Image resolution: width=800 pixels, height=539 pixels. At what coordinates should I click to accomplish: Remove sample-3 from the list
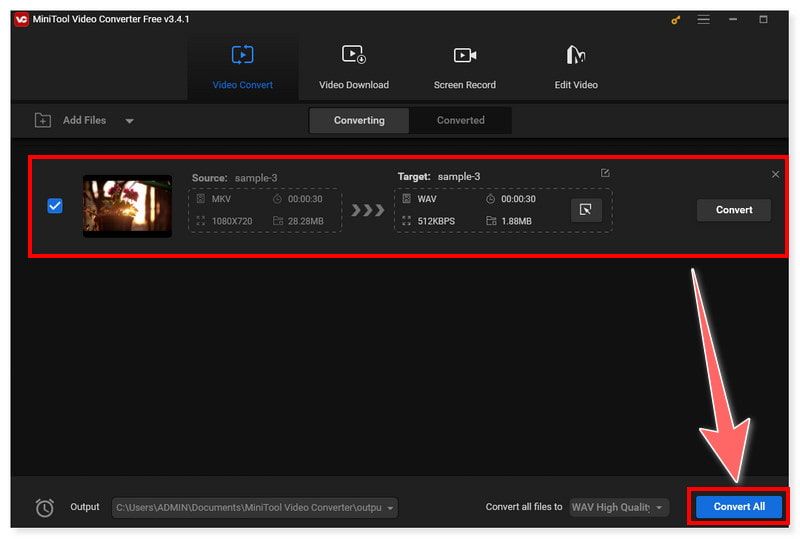775,175
